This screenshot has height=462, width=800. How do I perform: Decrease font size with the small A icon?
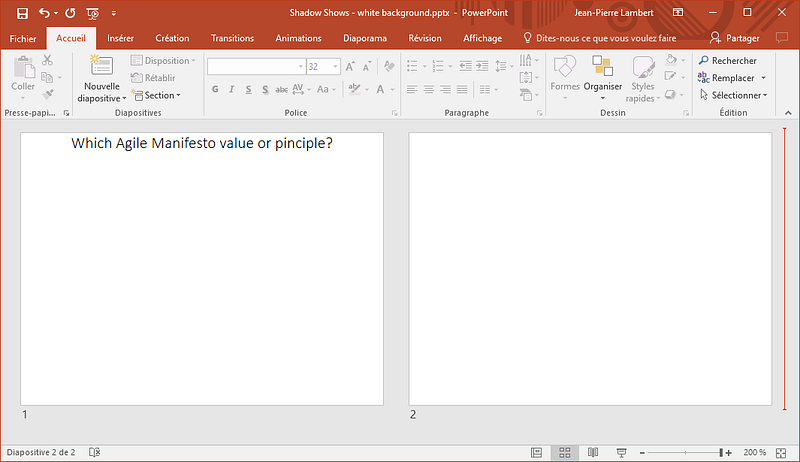click(x=367, y=67)
